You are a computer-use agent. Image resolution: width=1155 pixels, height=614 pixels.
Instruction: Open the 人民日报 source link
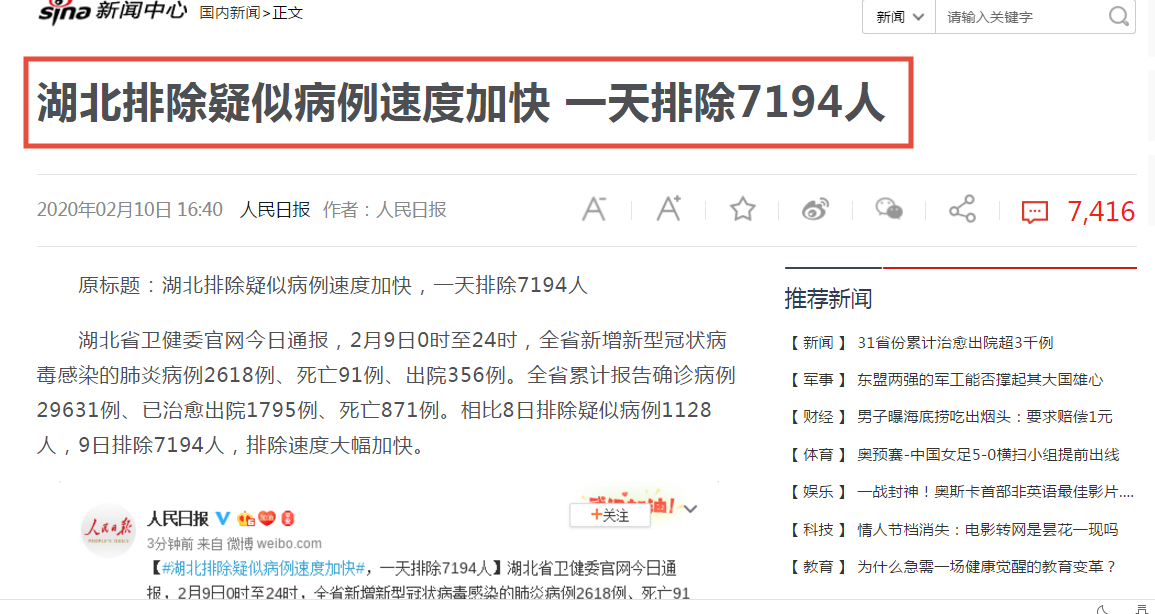click(275, 210)
